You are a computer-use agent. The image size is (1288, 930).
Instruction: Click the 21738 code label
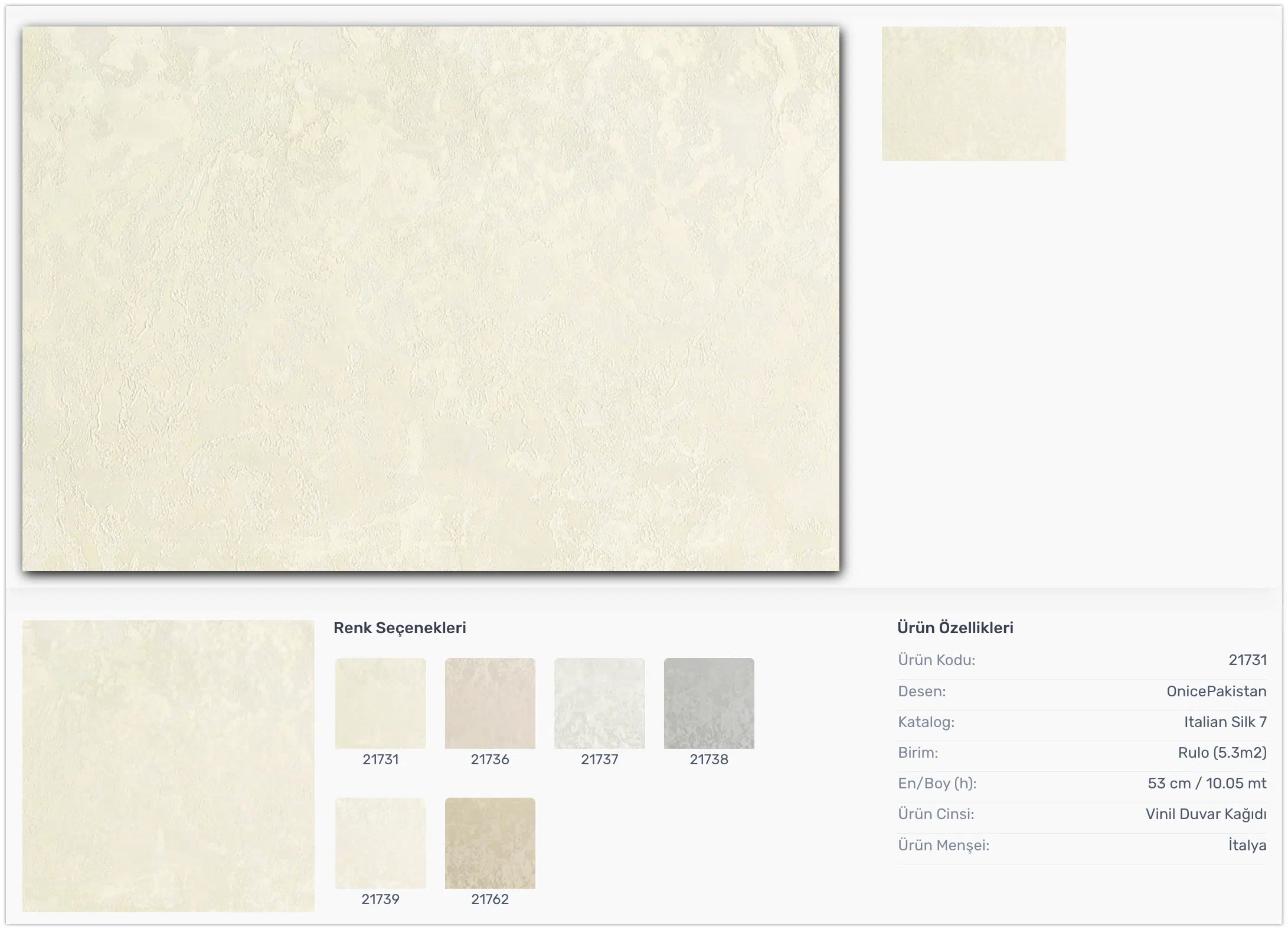709,759
